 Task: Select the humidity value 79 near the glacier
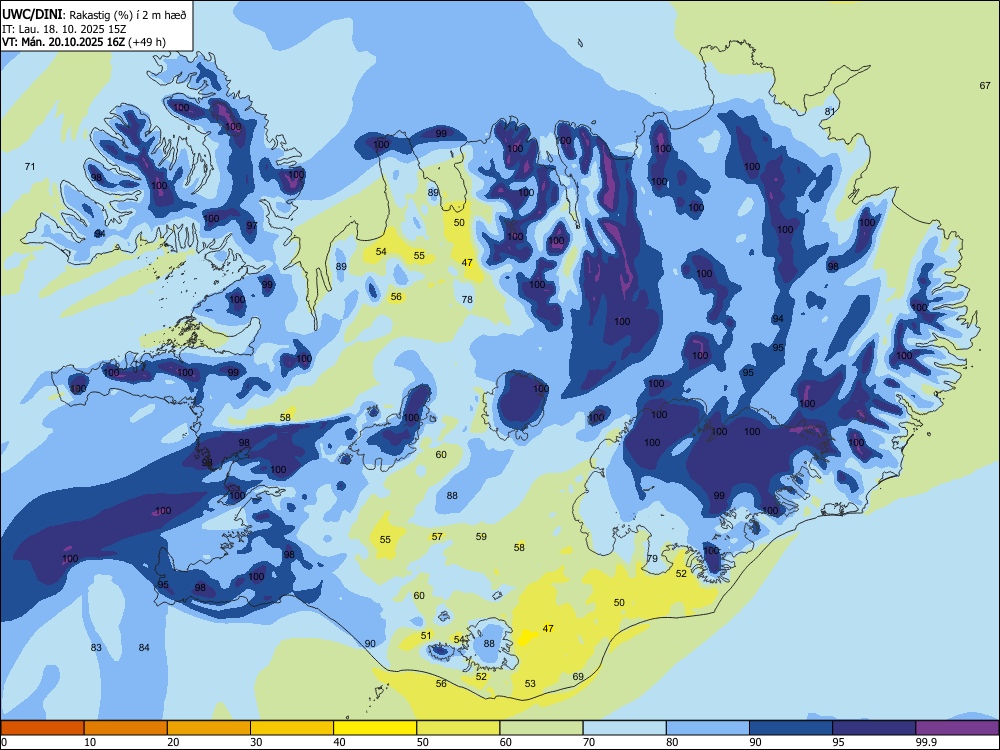[x=652, y=558]
